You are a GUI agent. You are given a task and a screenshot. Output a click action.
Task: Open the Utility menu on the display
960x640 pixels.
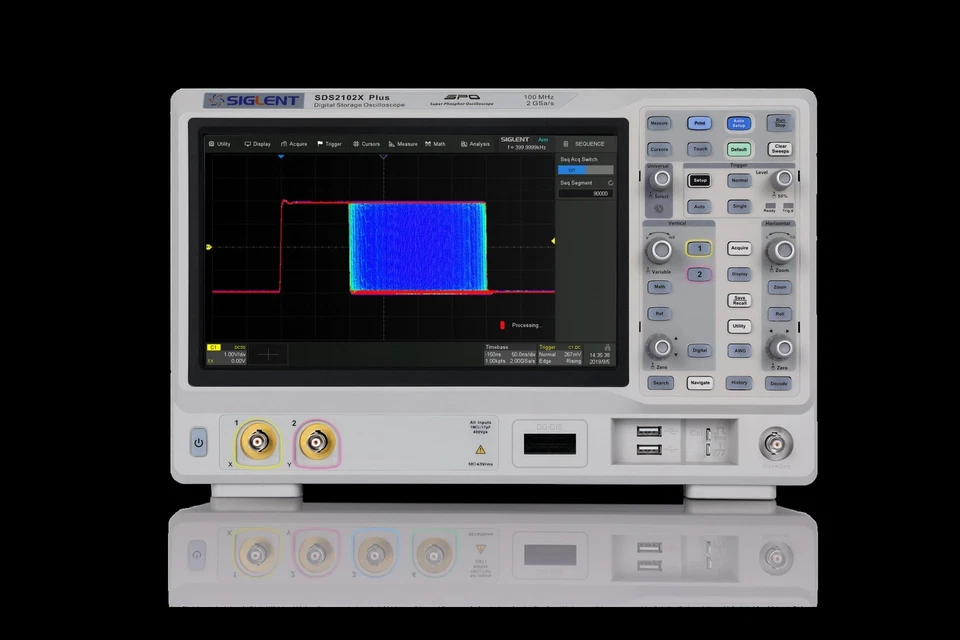(220, 143)
